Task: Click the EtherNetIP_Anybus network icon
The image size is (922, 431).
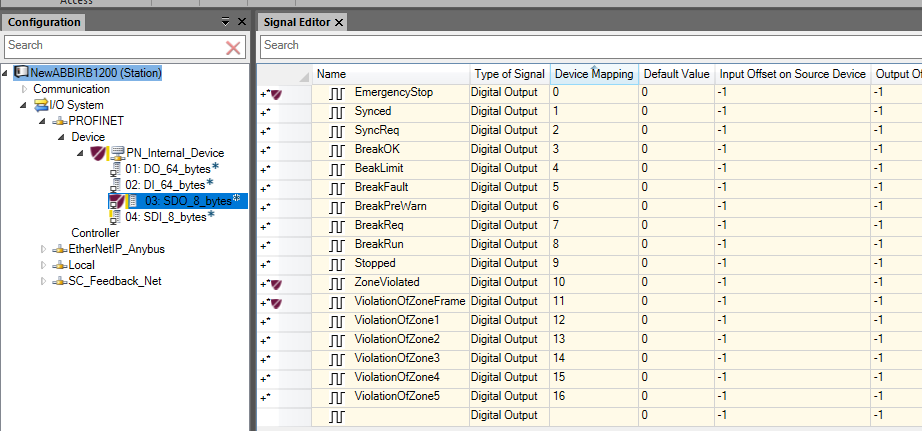Action: pos(60,249)
